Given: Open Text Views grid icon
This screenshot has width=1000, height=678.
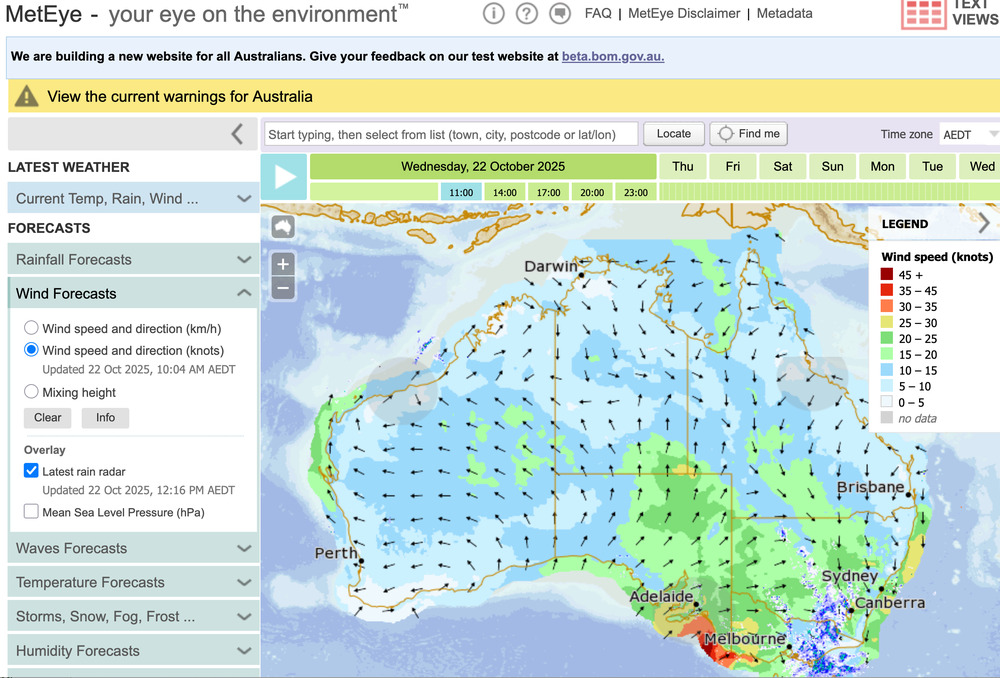Looking at the screenshot, I should tap(923, 12).
